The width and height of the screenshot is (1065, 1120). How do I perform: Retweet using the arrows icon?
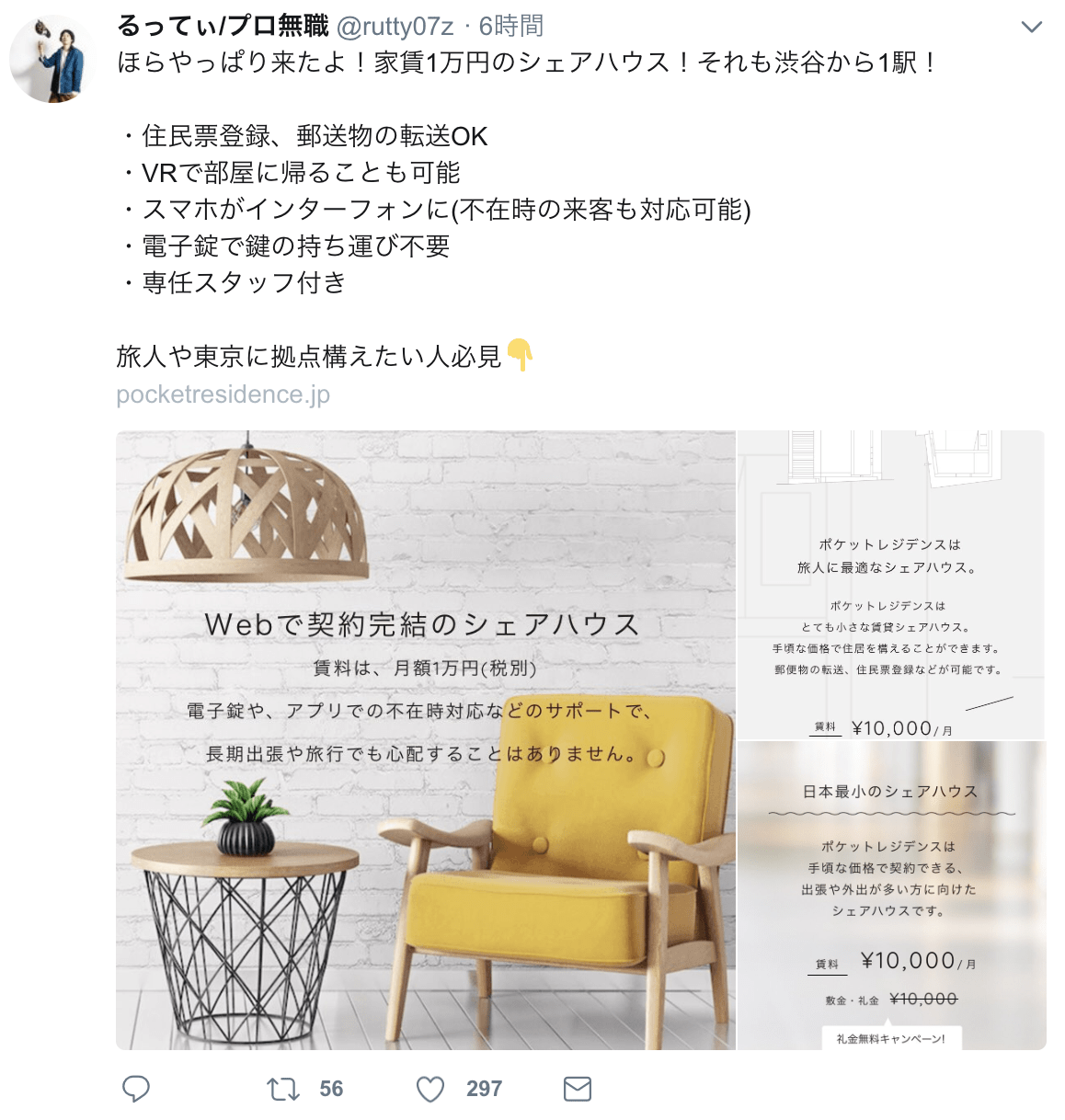(x=283, y=1090)
